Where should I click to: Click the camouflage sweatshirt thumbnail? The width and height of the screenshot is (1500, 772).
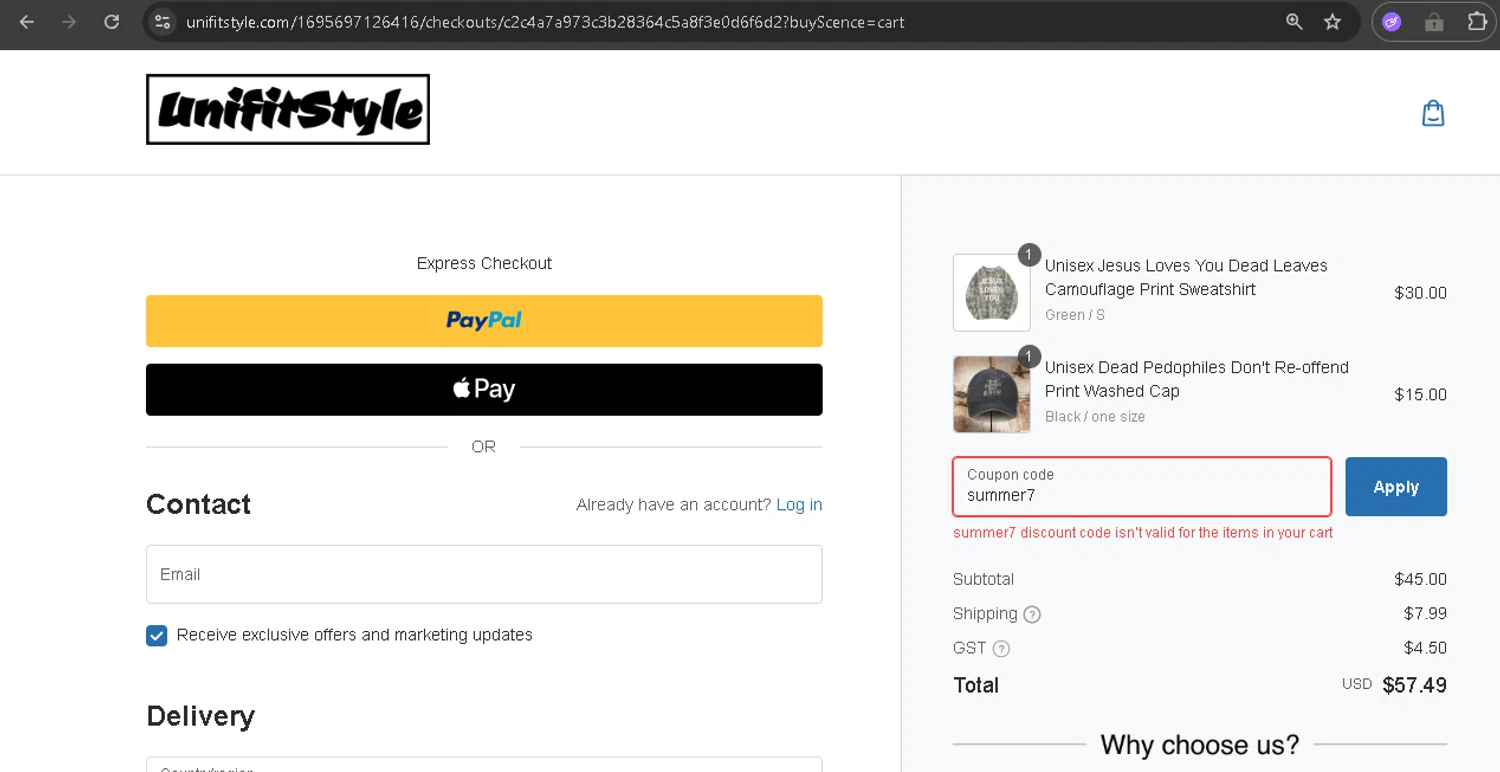992,292
